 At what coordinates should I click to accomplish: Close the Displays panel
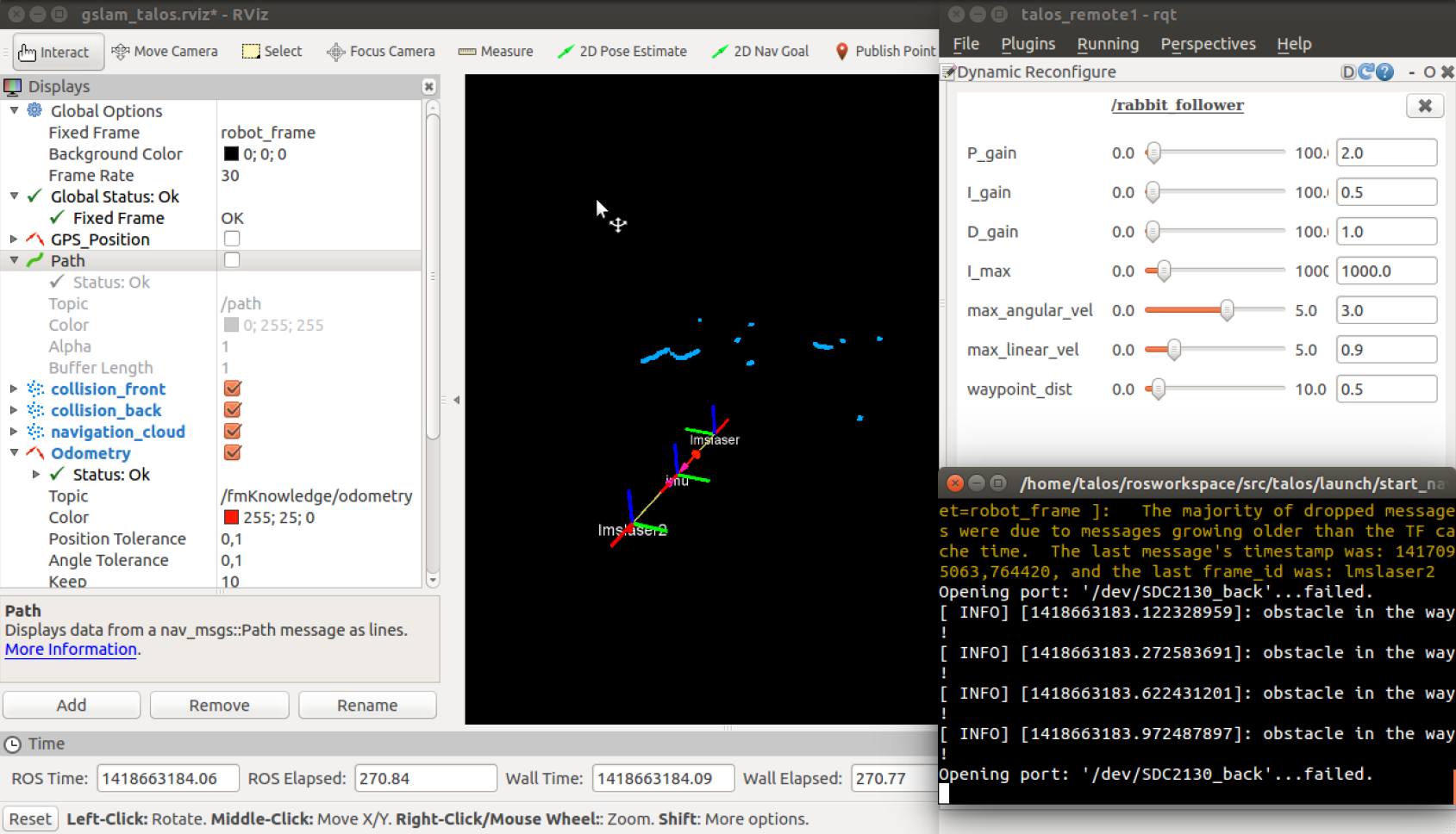pos(428,86)
